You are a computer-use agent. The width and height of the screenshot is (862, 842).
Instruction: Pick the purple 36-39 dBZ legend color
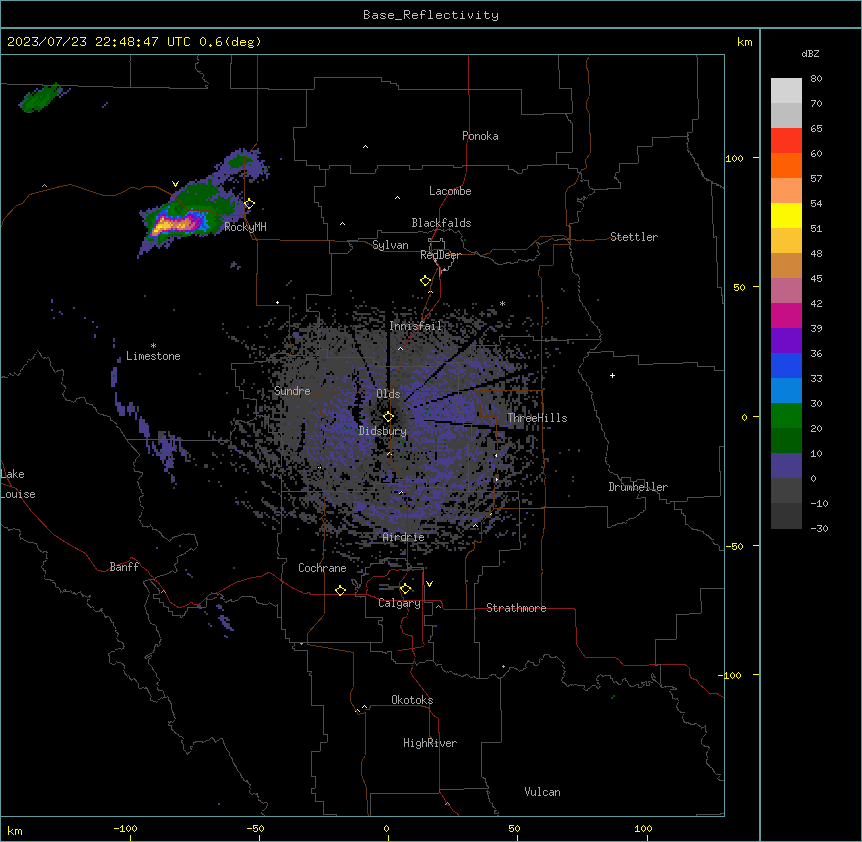pos(786,340)
